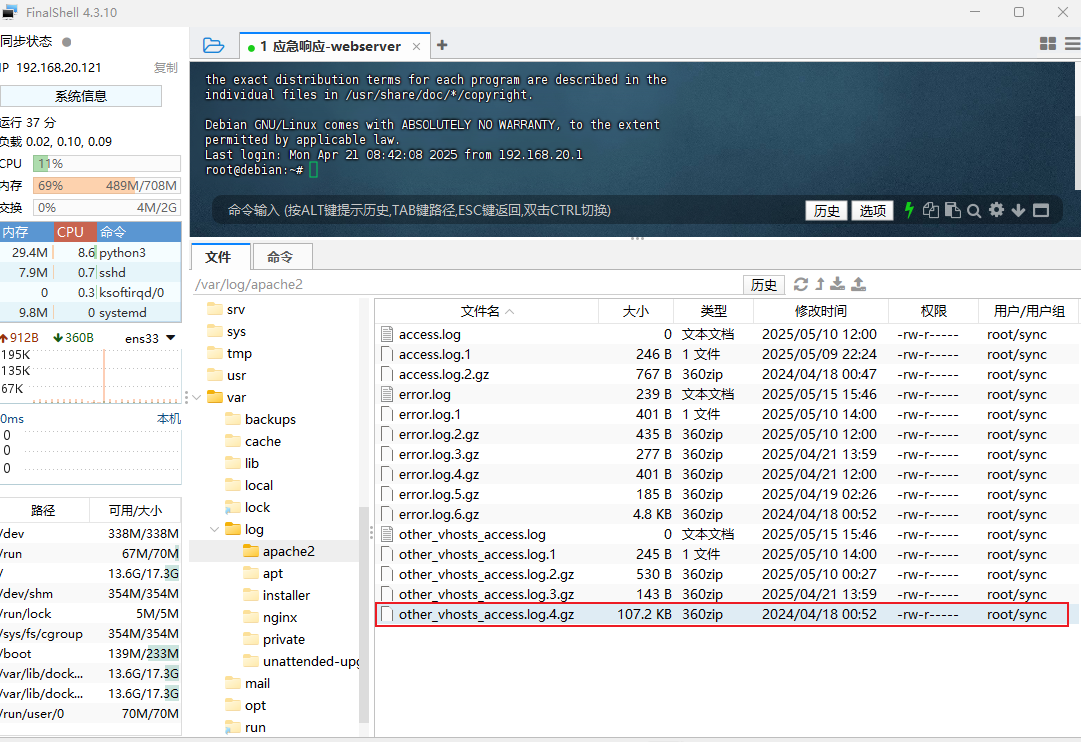
Task: Open terminal settings gear icon
Action: (996, 210)
